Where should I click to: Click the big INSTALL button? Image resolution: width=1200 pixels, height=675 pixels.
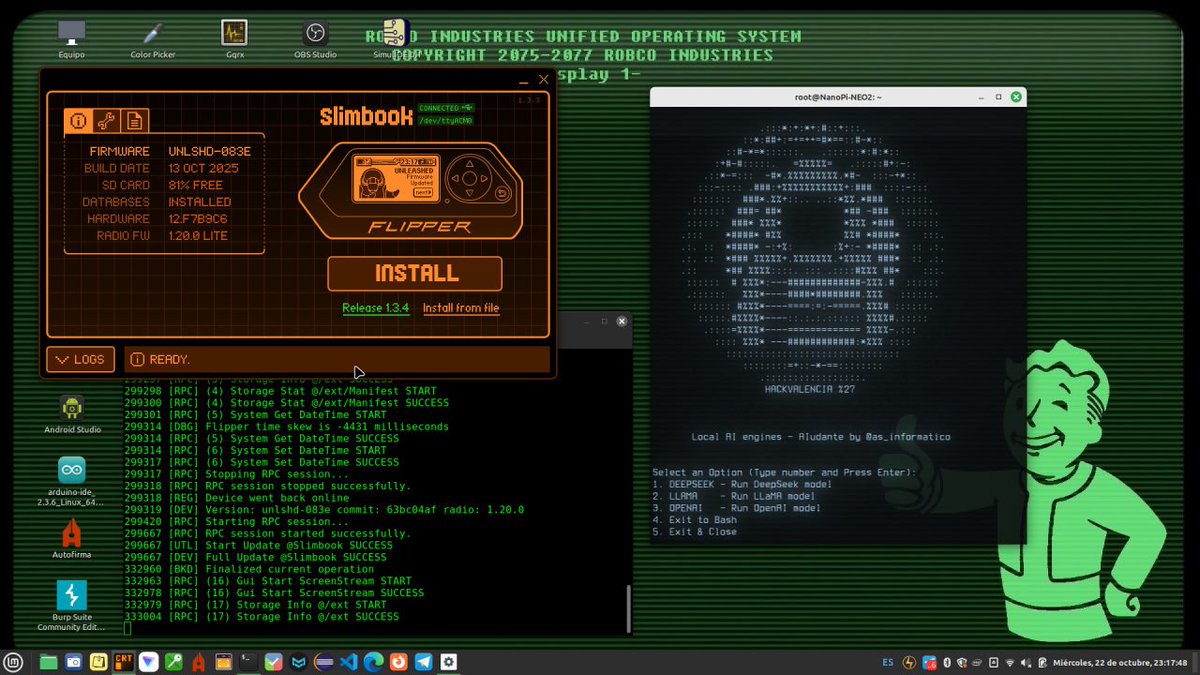pyautogui.click(x=415, y=274)
